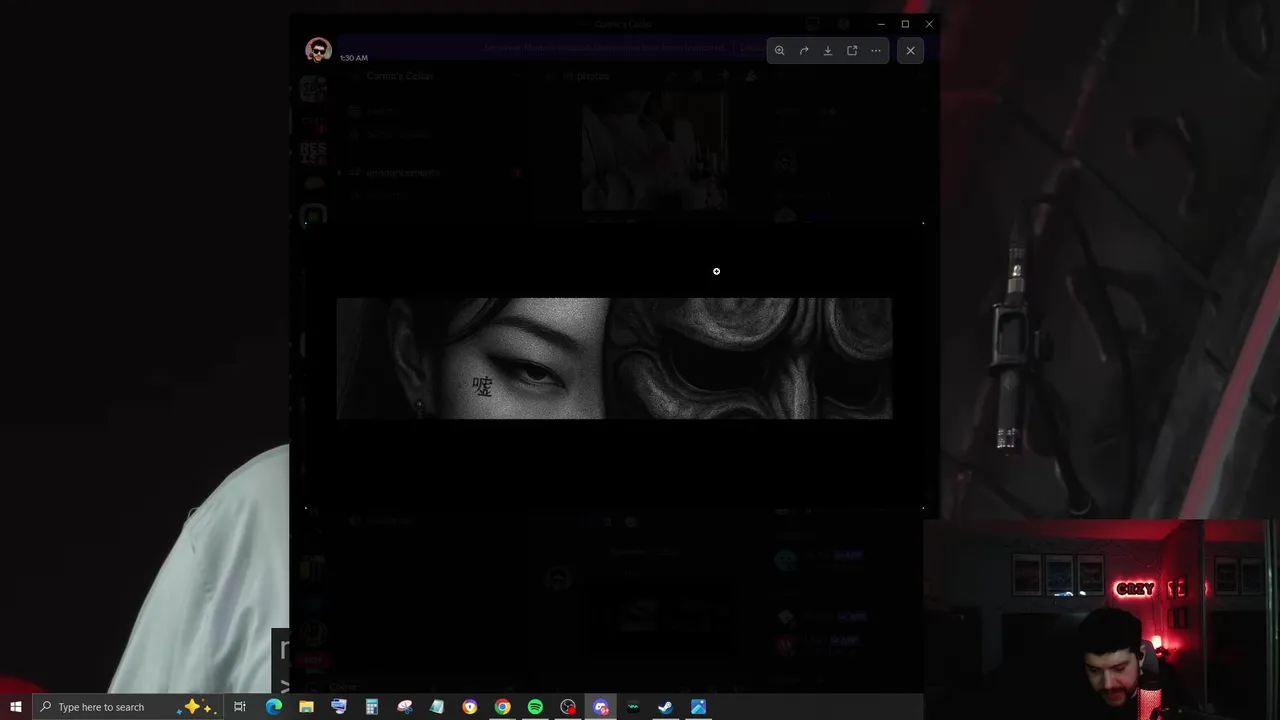Open the more options ellipsis menu
This screenshot has height=720, width=1280.
pos(876,50)
